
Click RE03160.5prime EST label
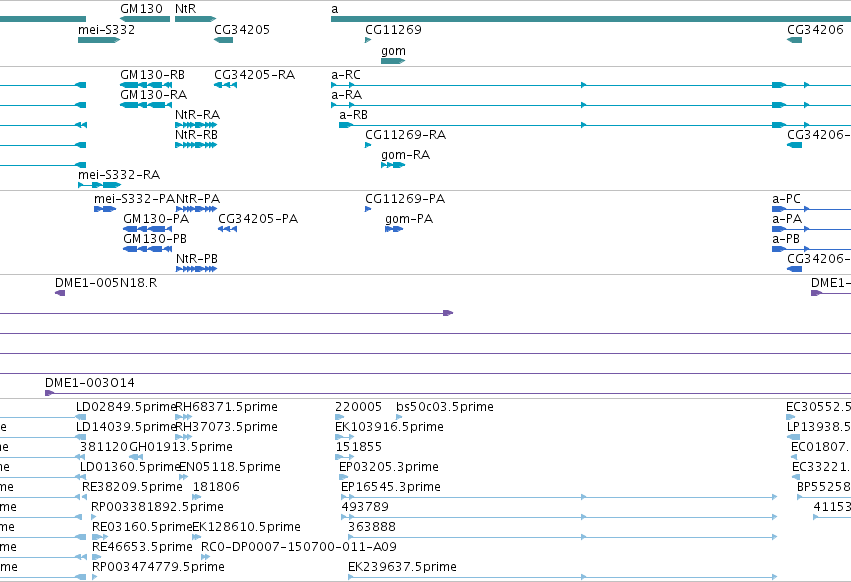(142, 527)
